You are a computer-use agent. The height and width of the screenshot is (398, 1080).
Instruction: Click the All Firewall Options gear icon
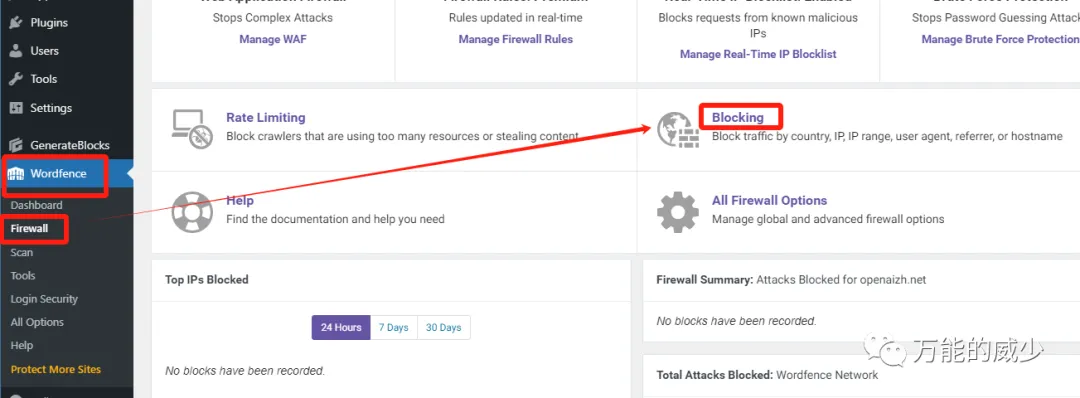pos(677,211)
